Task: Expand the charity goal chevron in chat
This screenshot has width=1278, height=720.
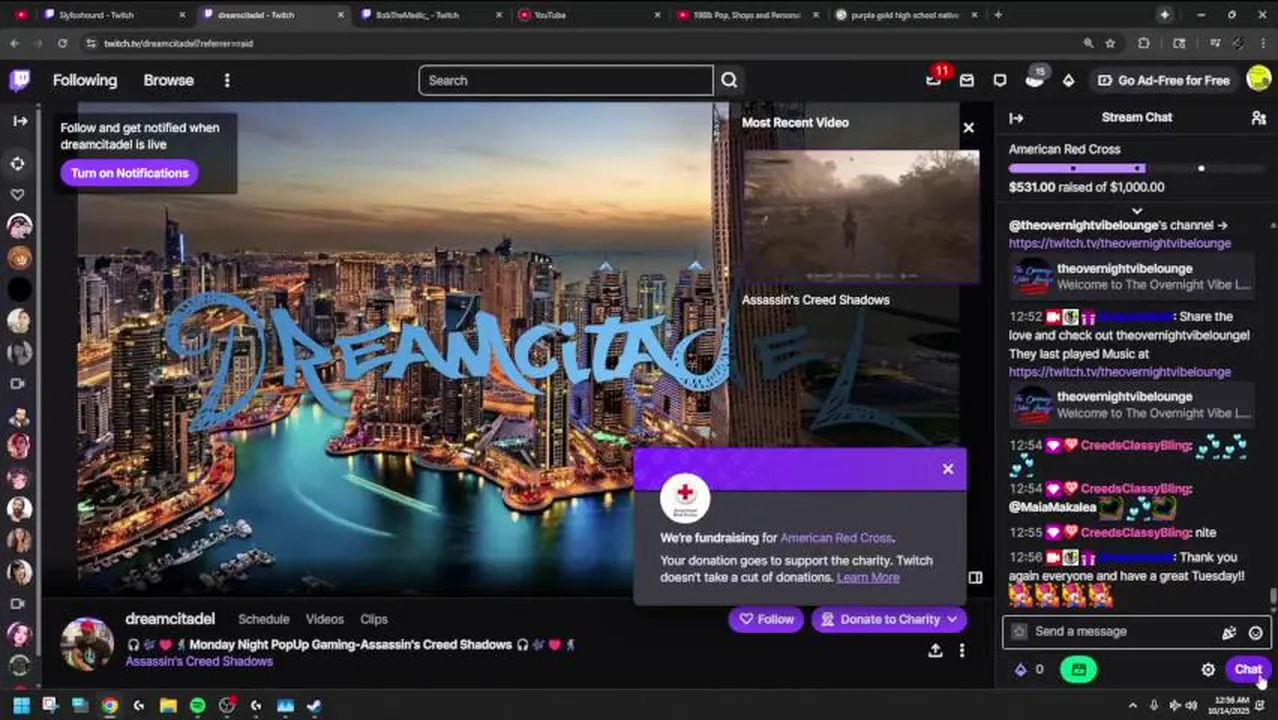Action: click(1137, 210)
